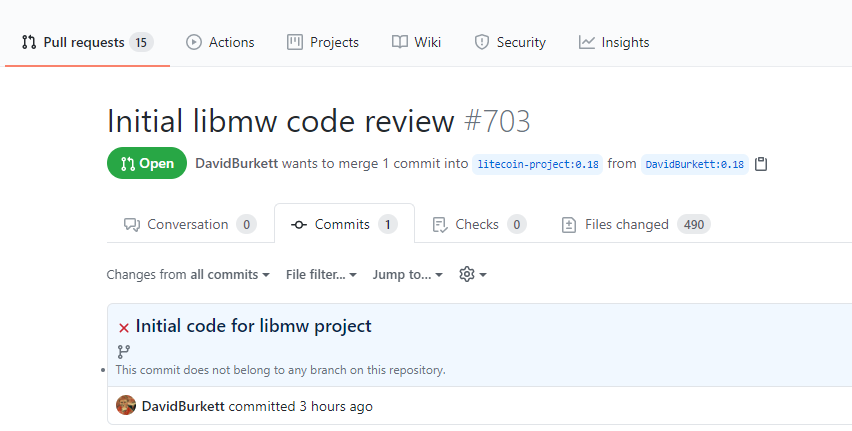Open the Initial code for libmw project commit
This screenshot has width=852, height=431.
[x=254, y=326]
